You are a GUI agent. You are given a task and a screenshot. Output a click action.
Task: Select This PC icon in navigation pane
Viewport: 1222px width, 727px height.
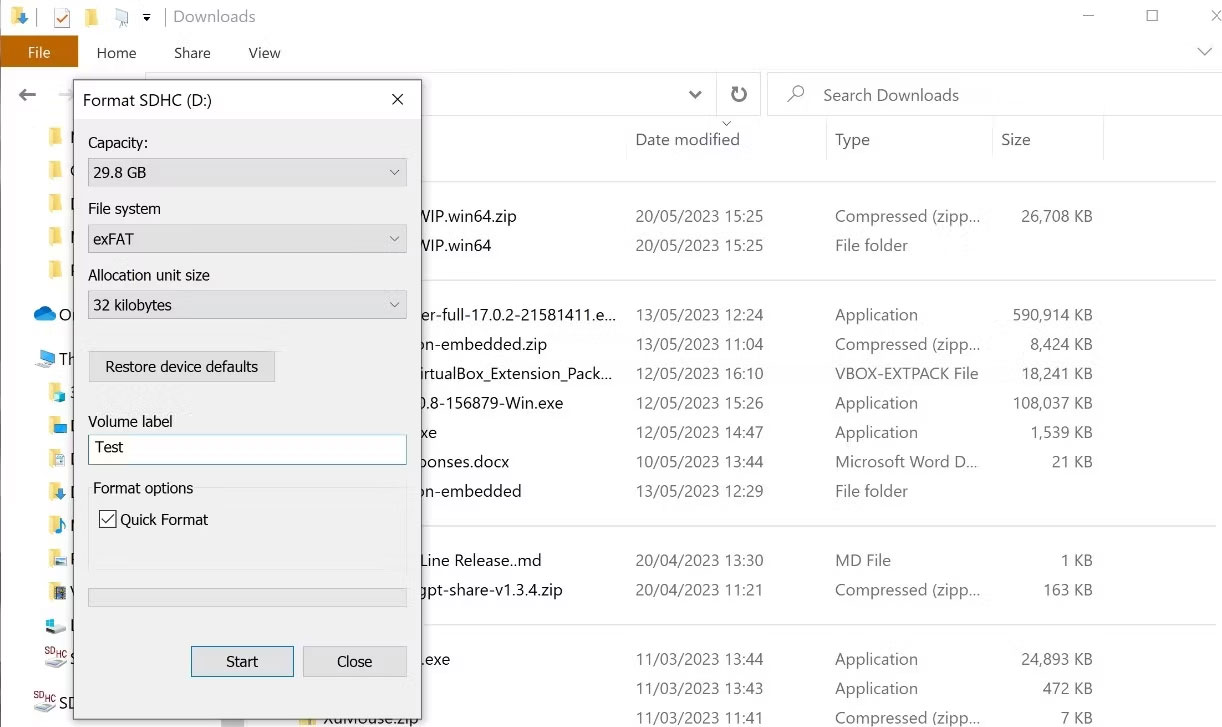point(46,358)
